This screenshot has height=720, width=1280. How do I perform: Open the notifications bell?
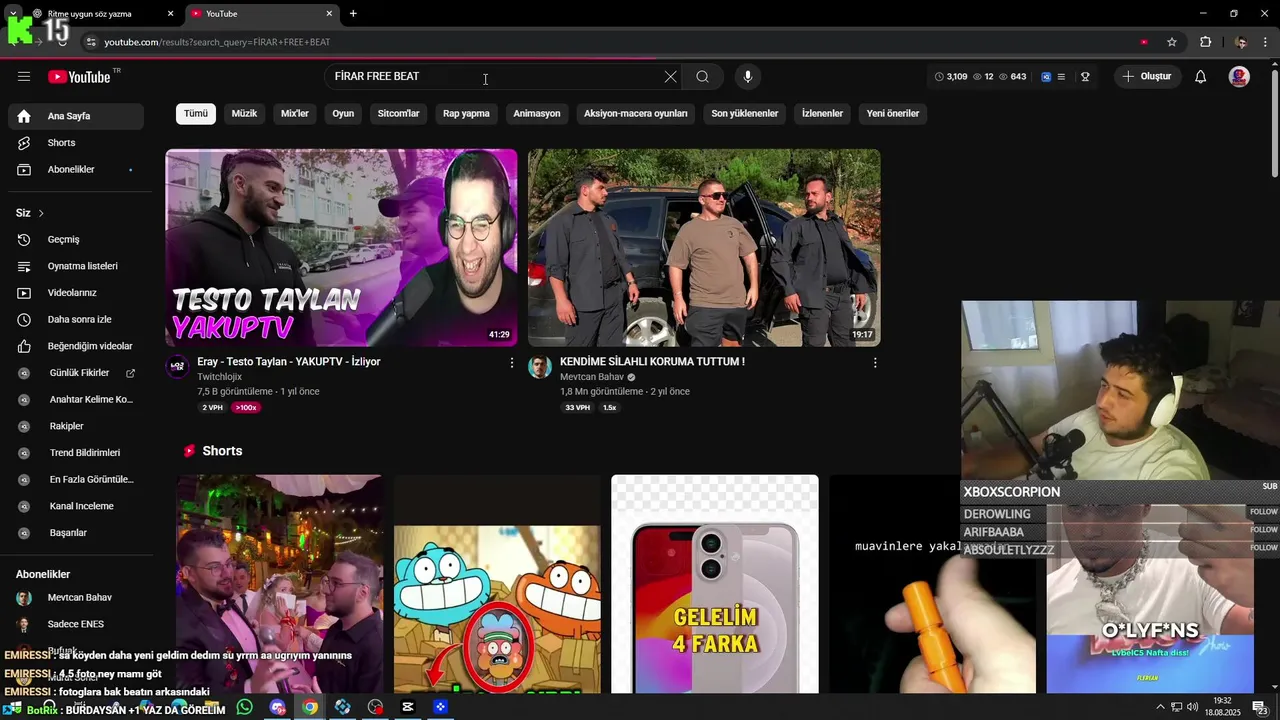pyautogui.click(x=1201, y=77)
